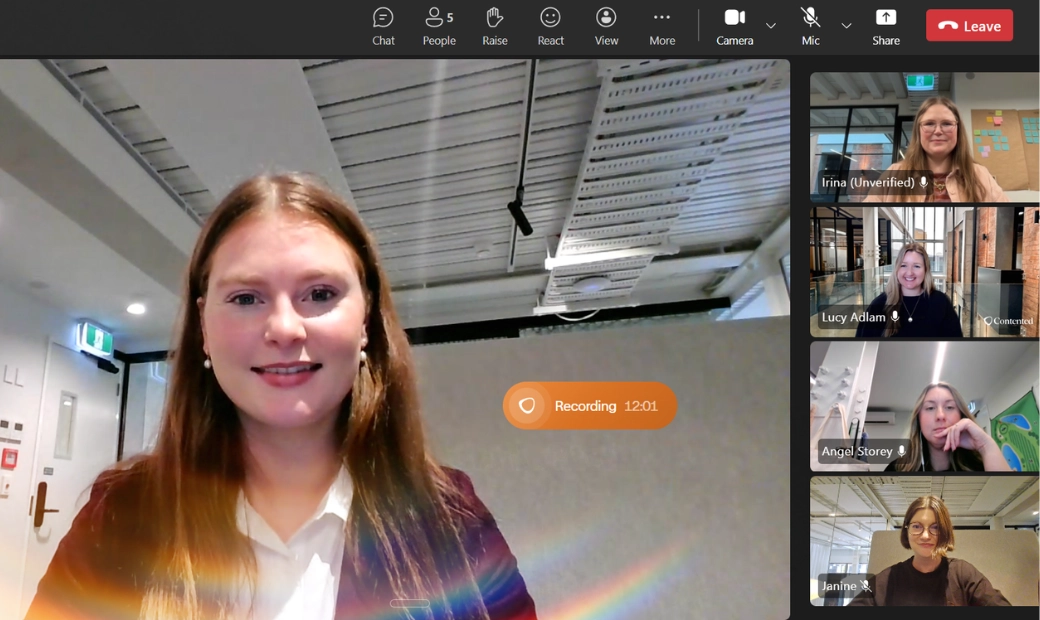Select Angel Storey video thumbnail
The height and width of the screenshot is (620, 1040).
tap(925, 406)
